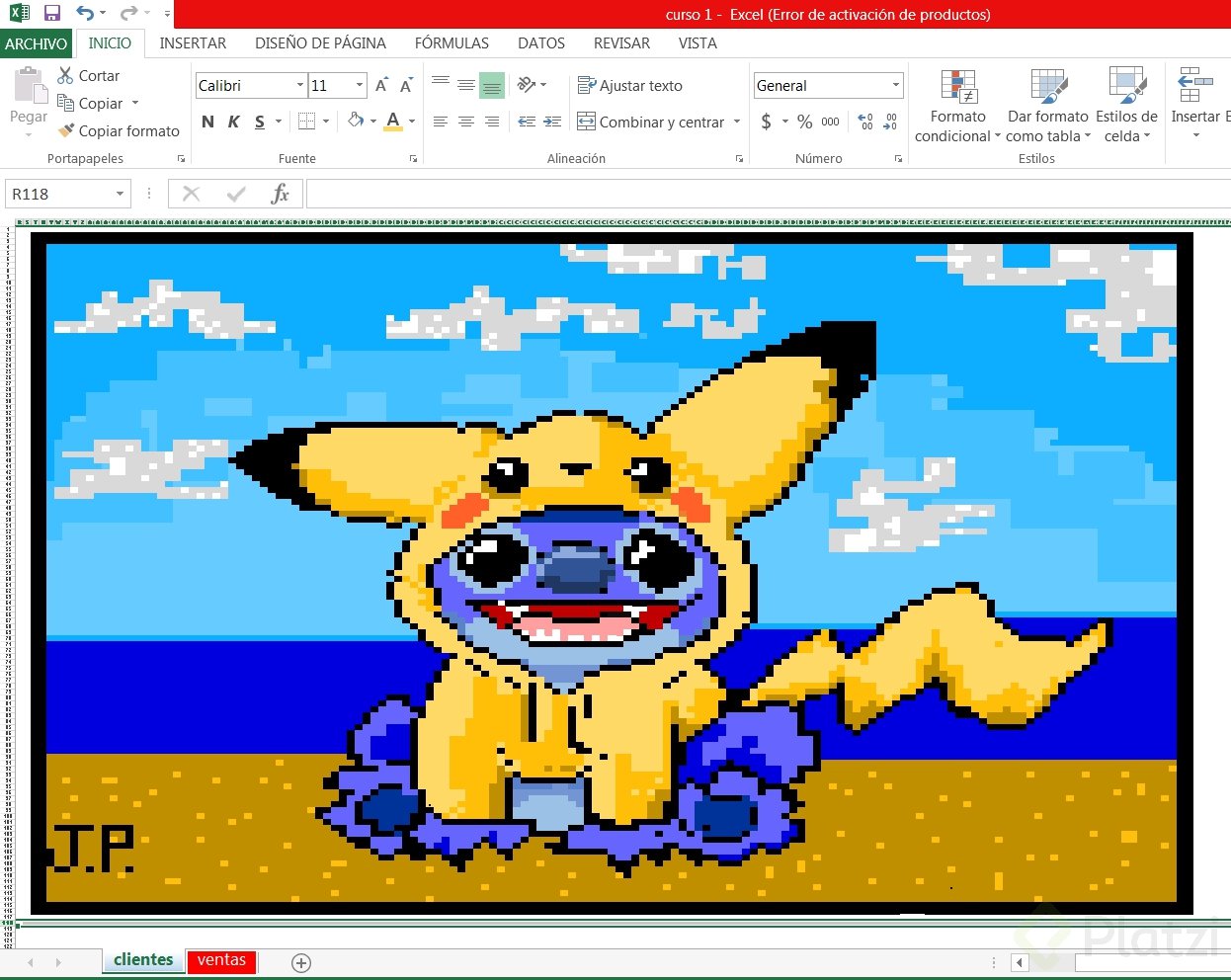
Task: Switch to DISEÑO DE PÁGINA tab
Action: coord(320,43)
